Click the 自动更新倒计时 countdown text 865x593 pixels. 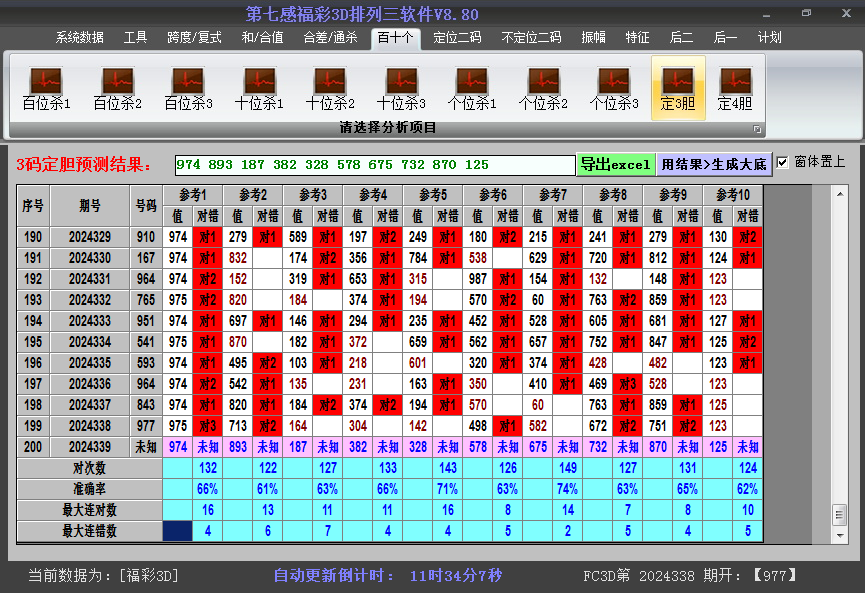(388, 576)
